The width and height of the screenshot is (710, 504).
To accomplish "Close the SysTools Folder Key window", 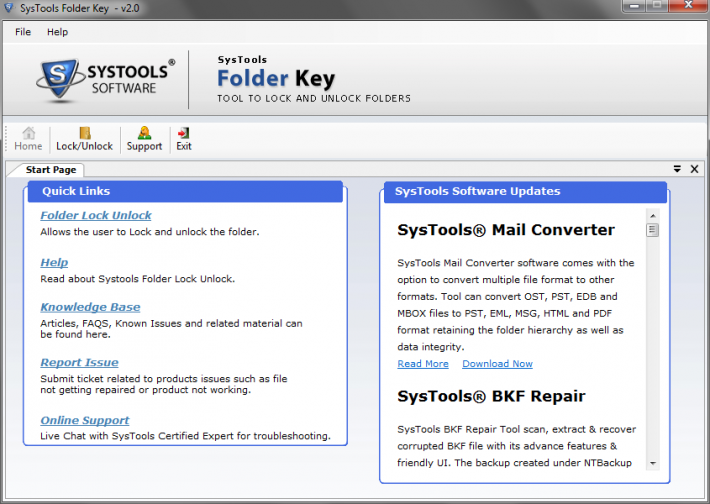I will (x=688, y=6).
